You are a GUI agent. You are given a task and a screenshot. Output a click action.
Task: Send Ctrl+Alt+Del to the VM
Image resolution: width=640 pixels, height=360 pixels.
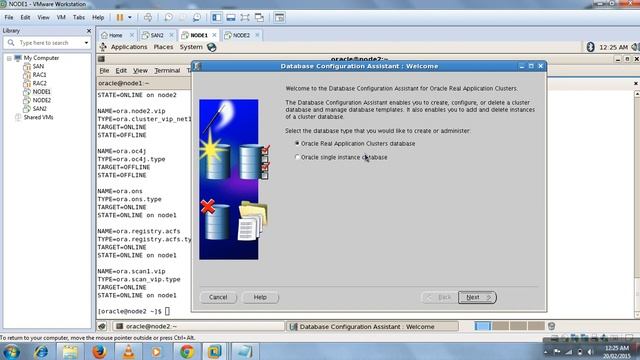pyautogui.click(x=148, y=18)
